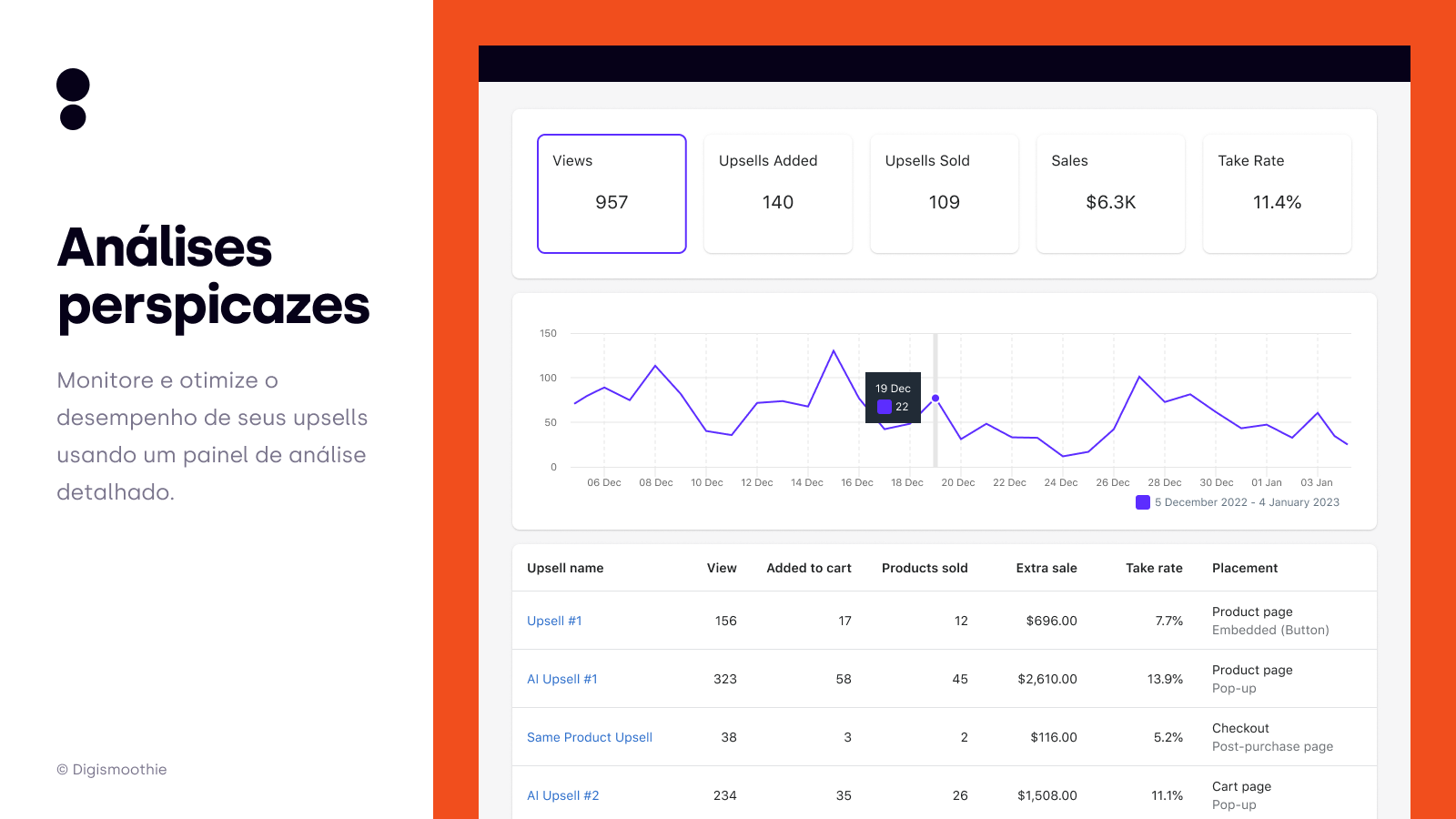Screen dimensions: 1456x819
Task: Click the 03 Jan axis label
Action: coord(1317,482)
